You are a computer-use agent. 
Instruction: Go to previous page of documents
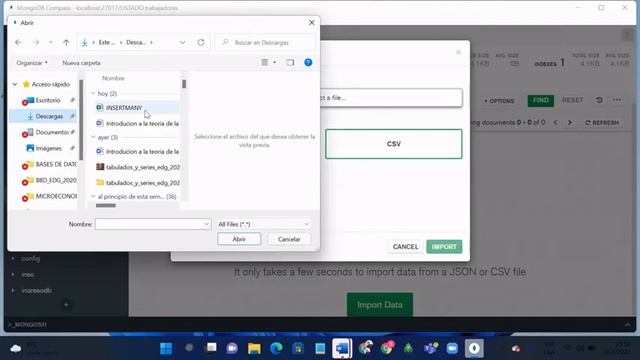[x=555, y=122]
